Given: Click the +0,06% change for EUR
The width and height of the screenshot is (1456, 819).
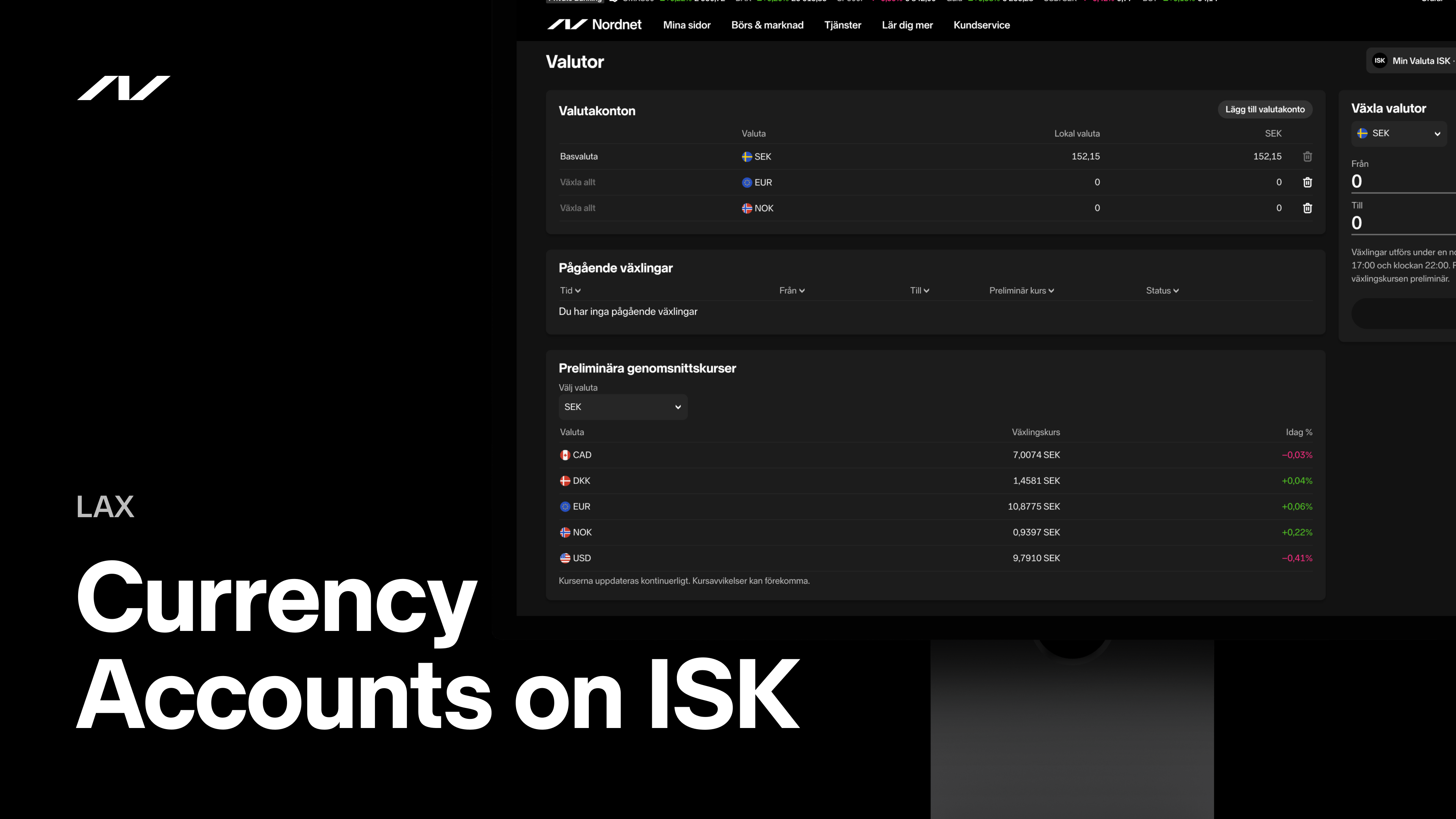Looking at the screenshot, I should point(1297,507).
